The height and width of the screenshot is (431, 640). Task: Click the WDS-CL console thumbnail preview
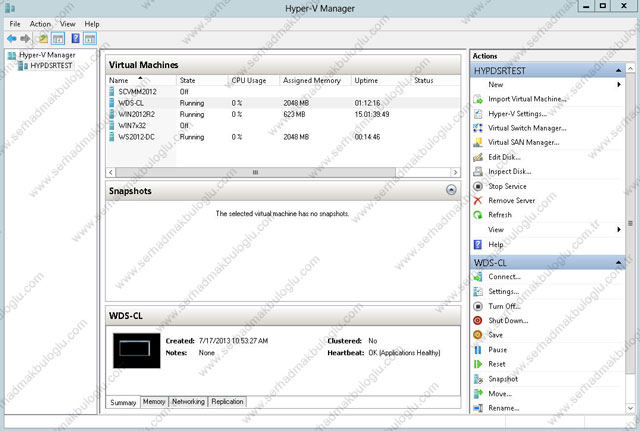coord(136,351)
